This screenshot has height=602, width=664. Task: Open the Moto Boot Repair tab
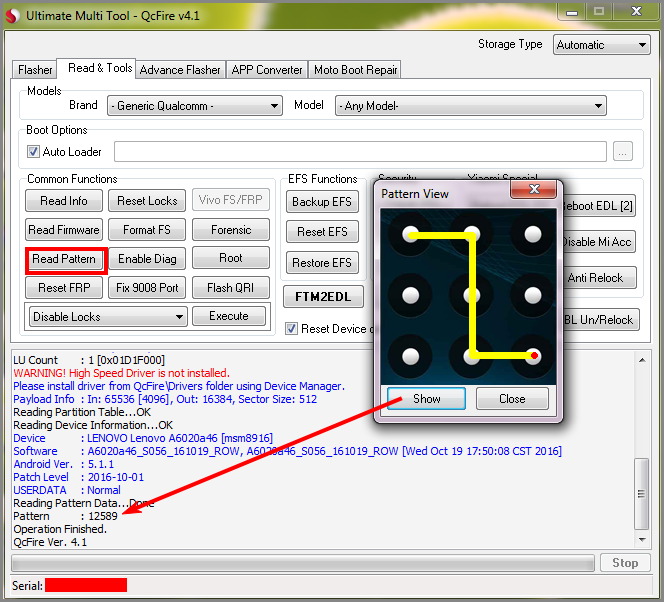(x=355, y=69)
